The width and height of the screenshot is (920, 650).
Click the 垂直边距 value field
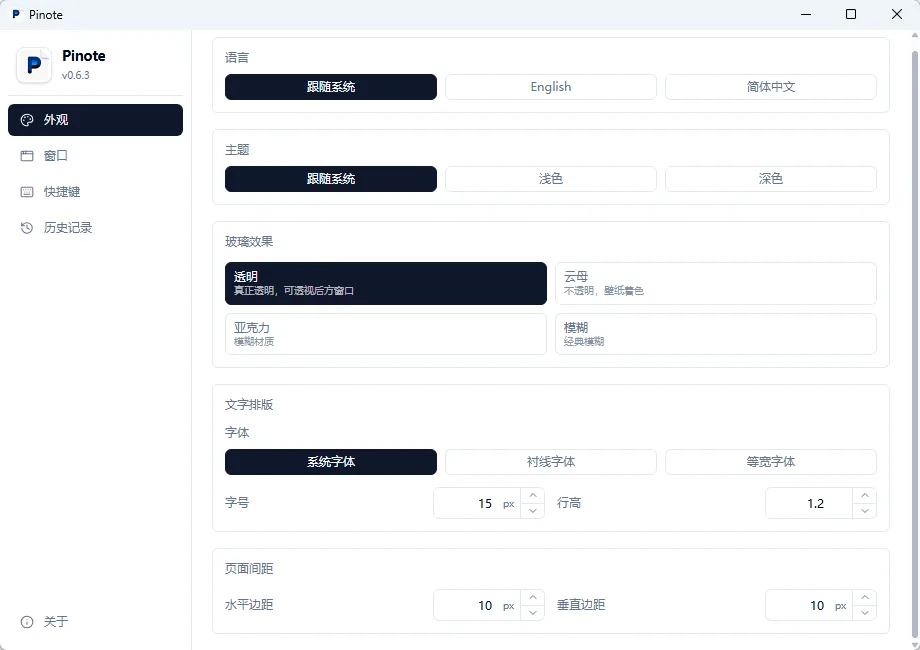[809, 605]
